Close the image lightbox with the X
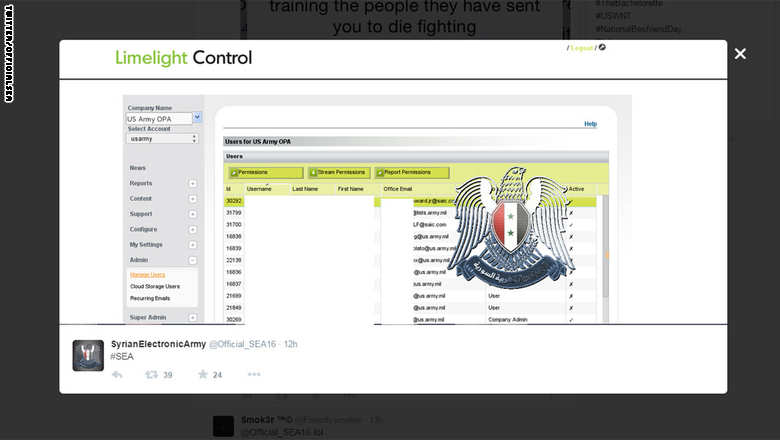Viewport: 780px width, 440px height. (740, 54)
